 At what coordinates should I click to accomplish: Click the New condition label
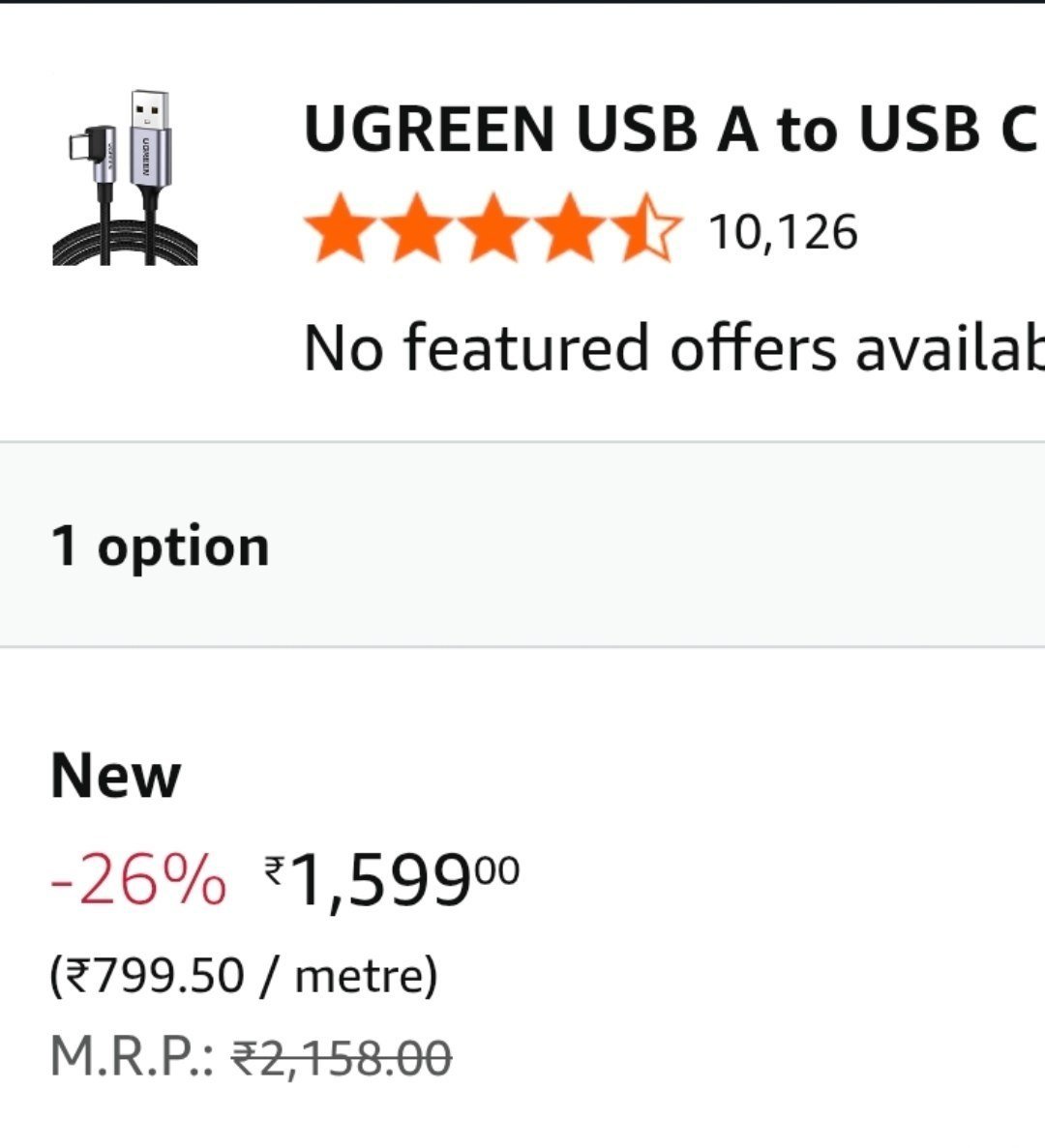coord(115,776)
